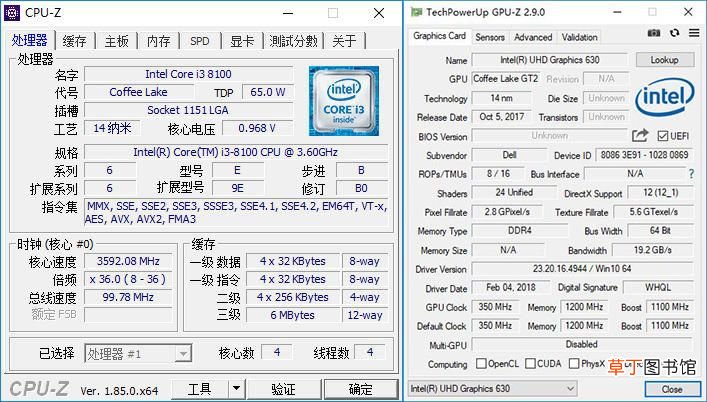Click the 0.968 V core voltage value
707x402 pixels.
pos(257,128)
